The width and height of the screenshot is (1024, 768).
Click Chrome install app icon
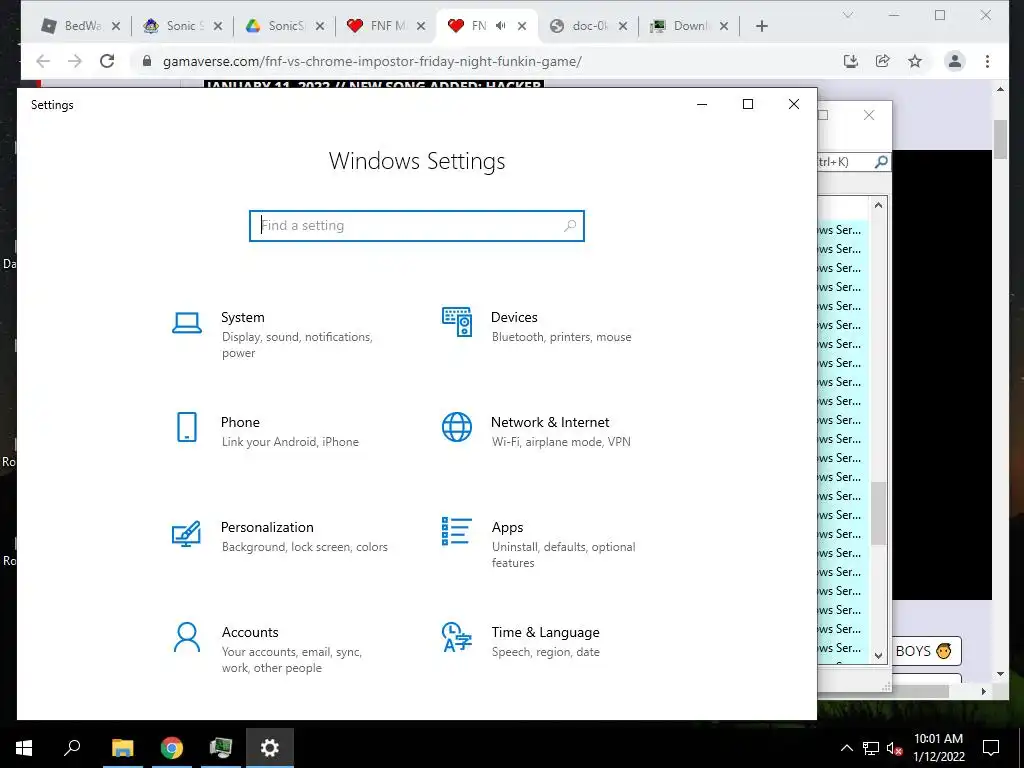pos(850,61)
